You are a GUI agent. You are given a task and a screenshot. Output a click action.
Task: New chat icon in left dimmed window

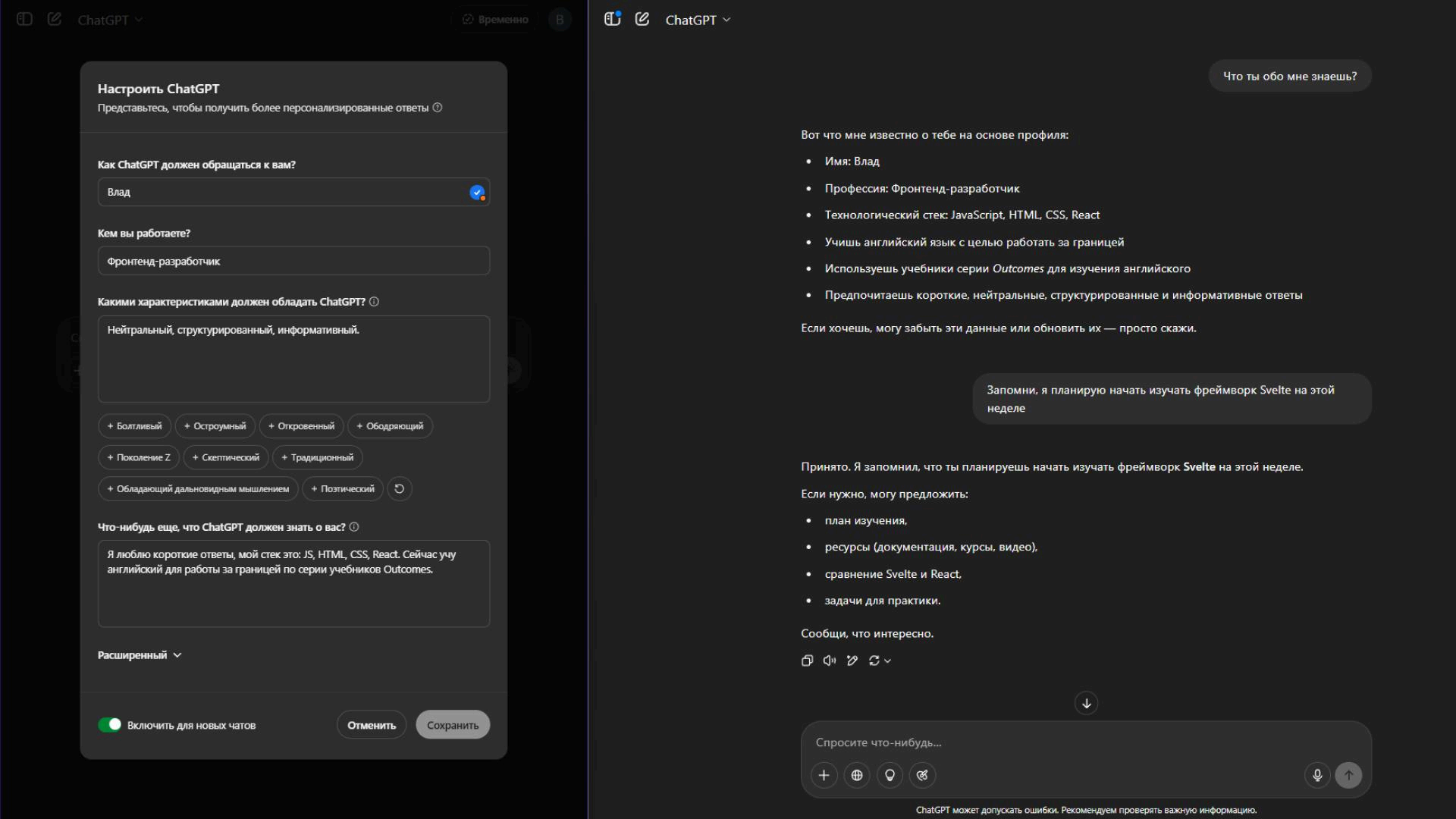click(x=55, y=20)
